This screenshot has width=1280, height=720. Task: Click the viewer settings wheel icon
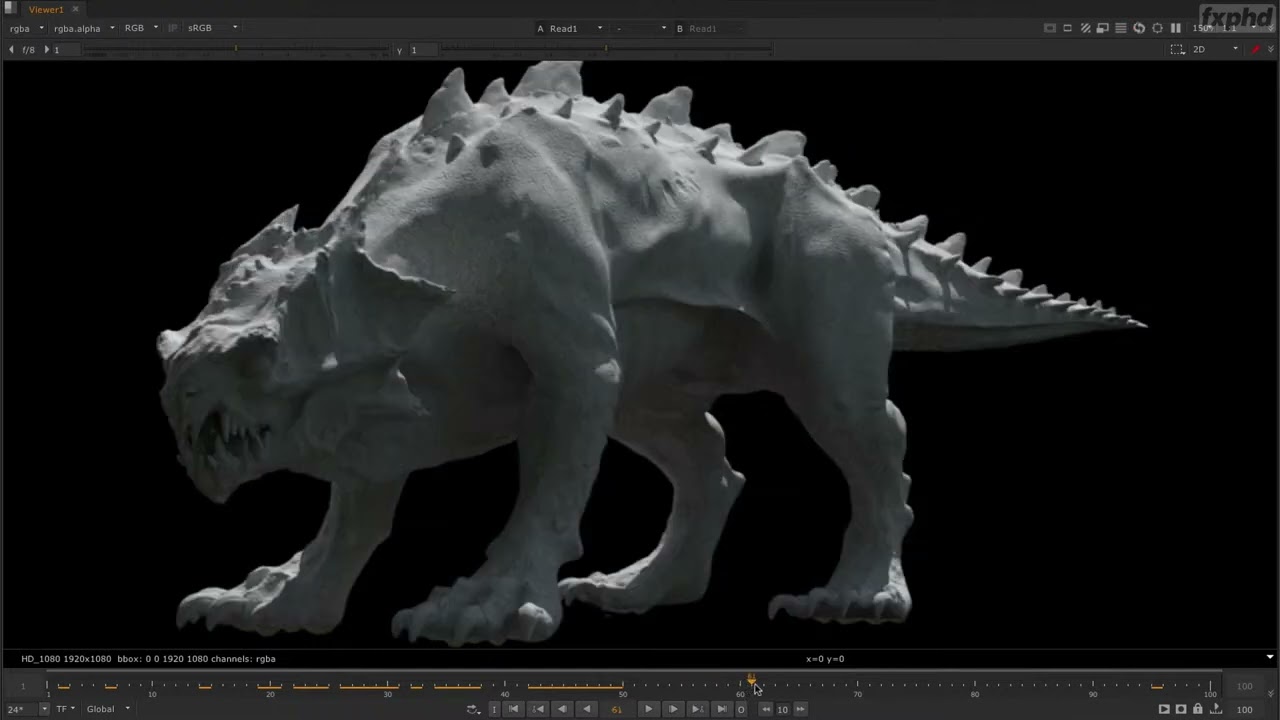pyautogui.click(x=1157, y=28)
